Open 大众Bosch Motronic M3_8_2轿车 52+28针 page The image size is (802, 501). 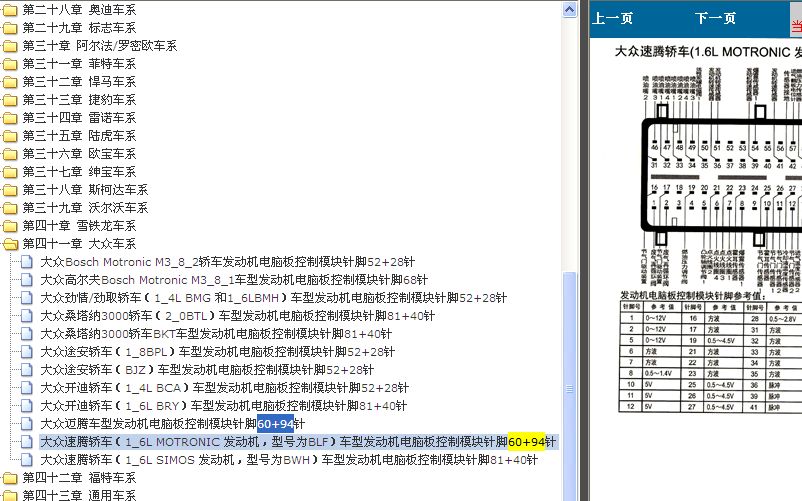tap(228, 262)
